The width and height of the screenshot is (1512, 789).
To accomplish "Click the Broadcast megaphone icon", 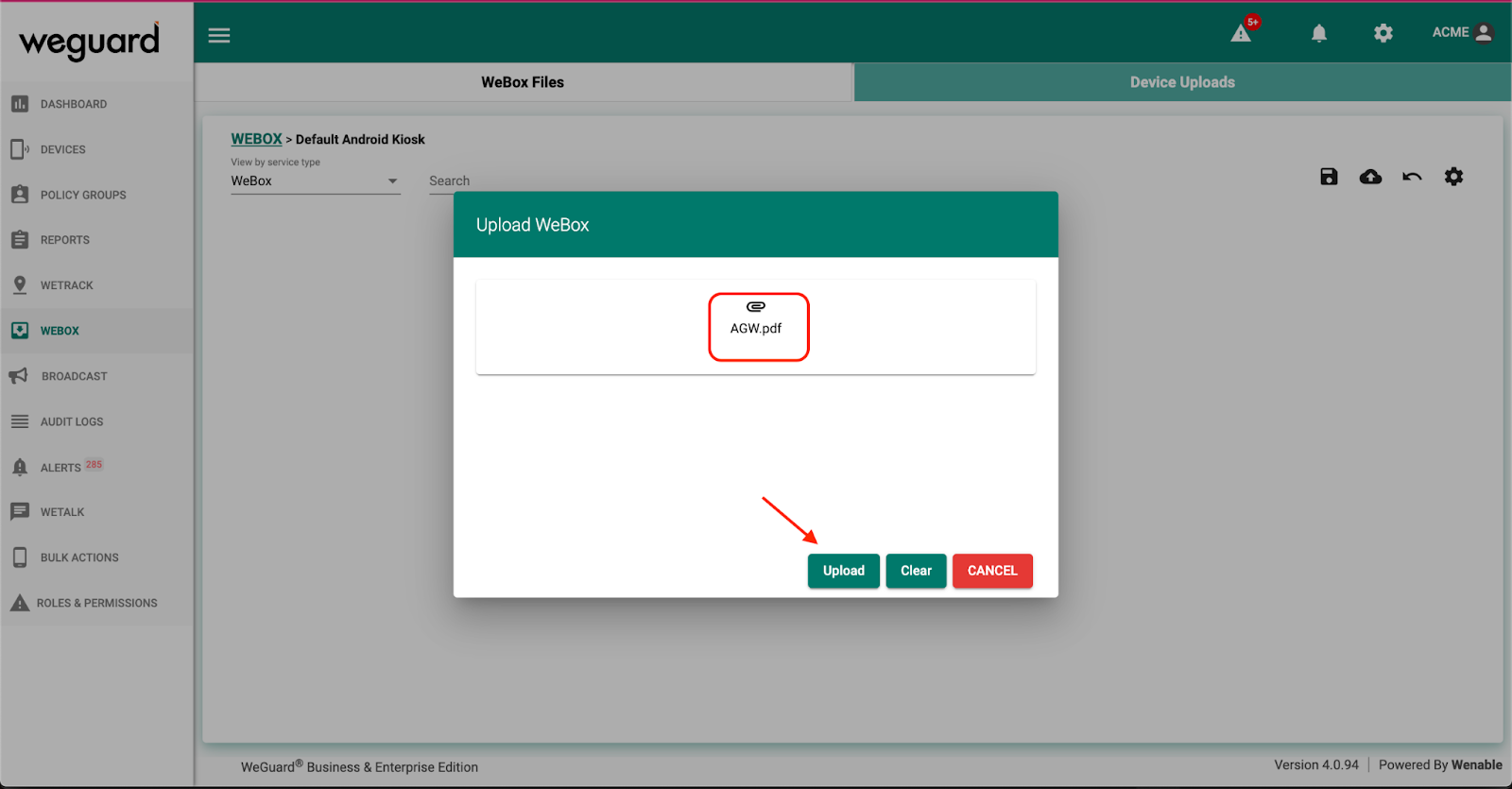I will [x=19, y=376].
